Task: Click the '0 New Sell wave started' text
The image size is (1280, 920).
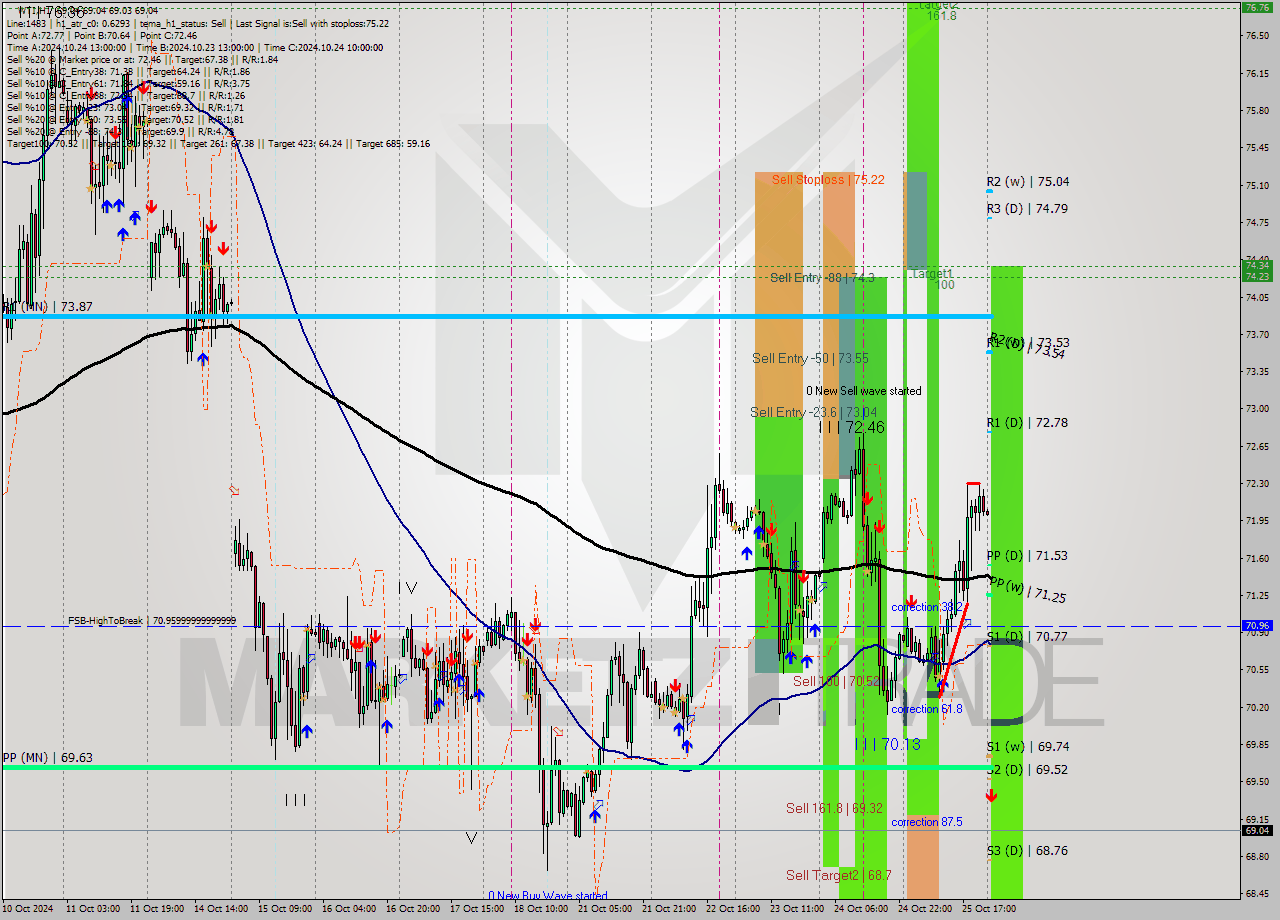Action: (x=864, y=391)
